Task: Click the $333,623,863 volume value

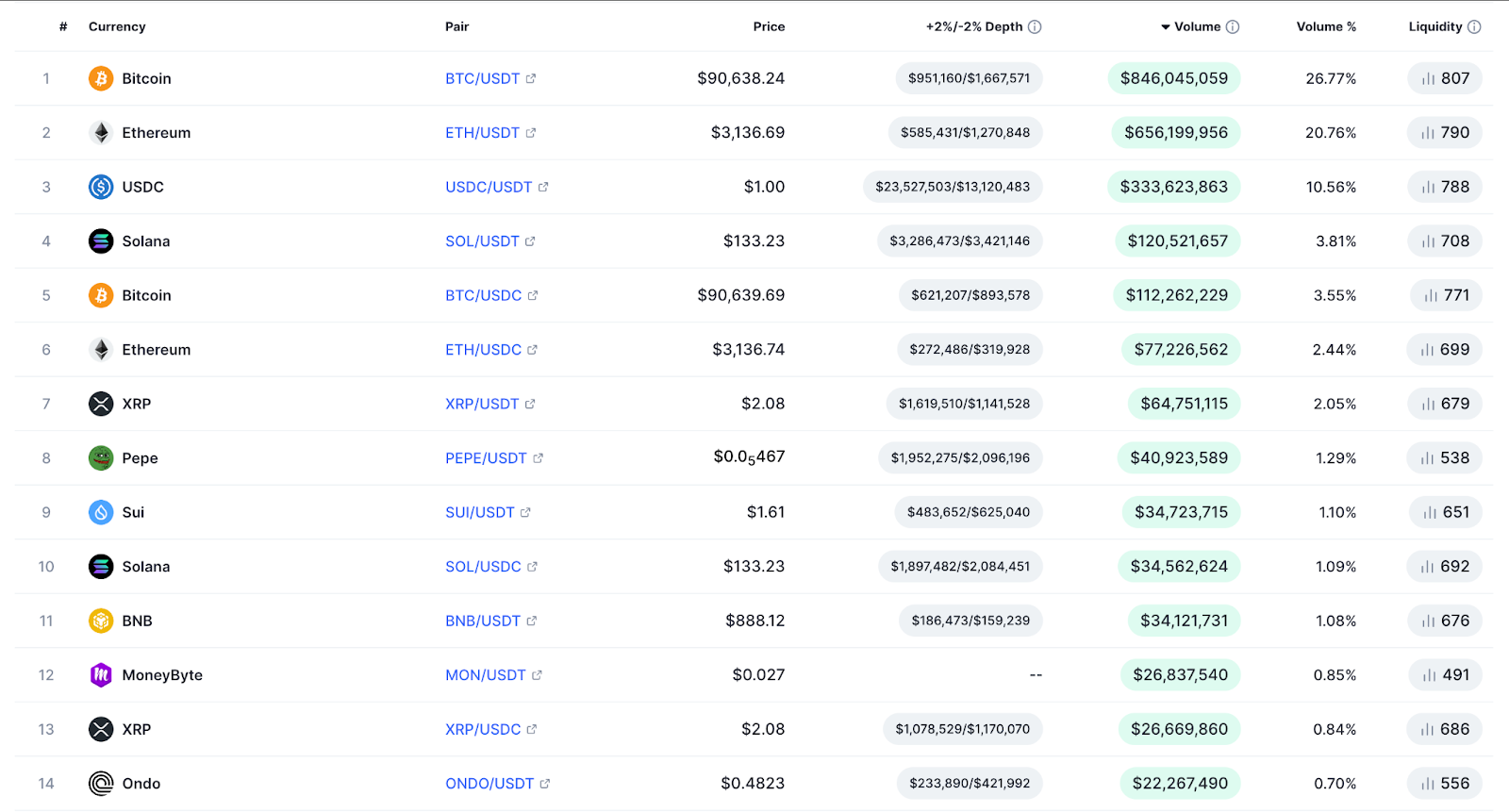Action: pyautogui.click(x=1174, y=187)
